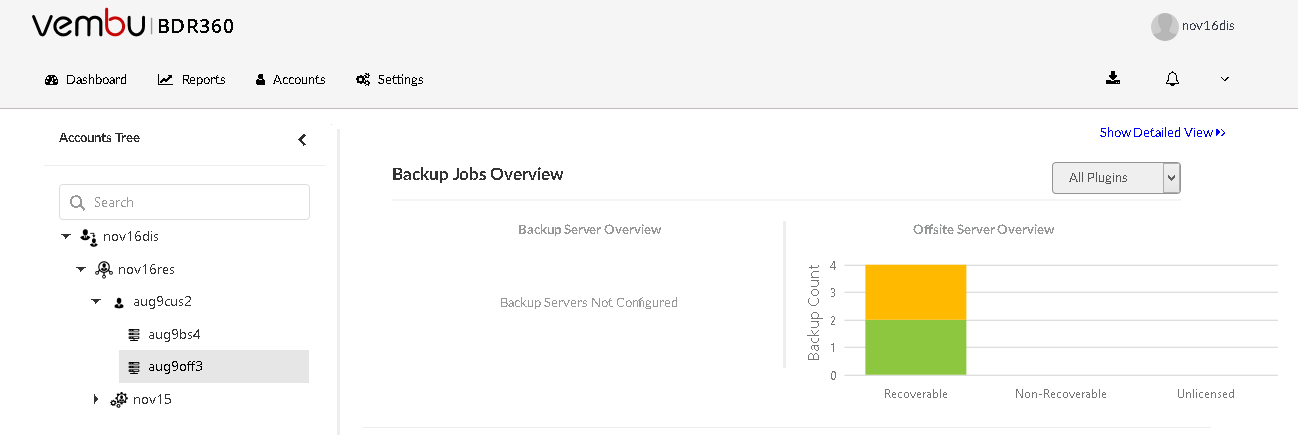1298x435 pixels.
Task: Collapse the aug9cus2 tree node
Action: pos(96,301)
